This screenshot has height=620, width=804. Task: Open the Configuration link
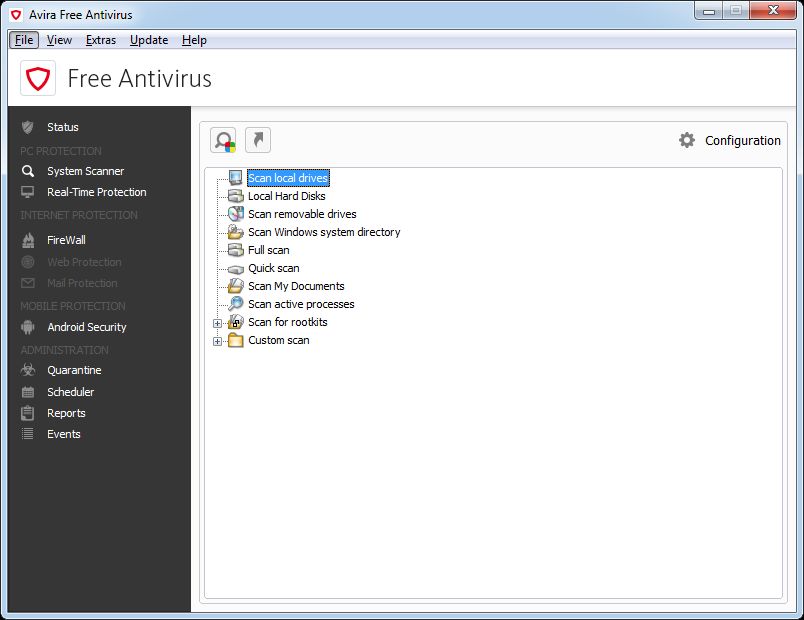(x=742, y=141)
